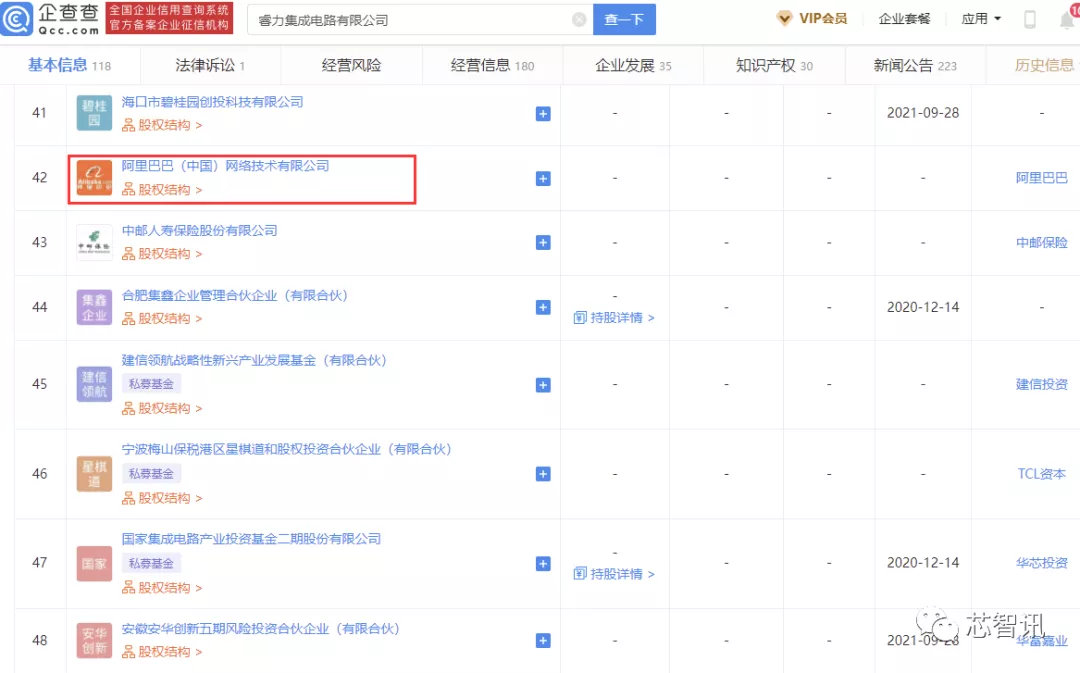Click the 建信领航 logo tile
Screen dimensions: 1080x673
click(94, 384)
